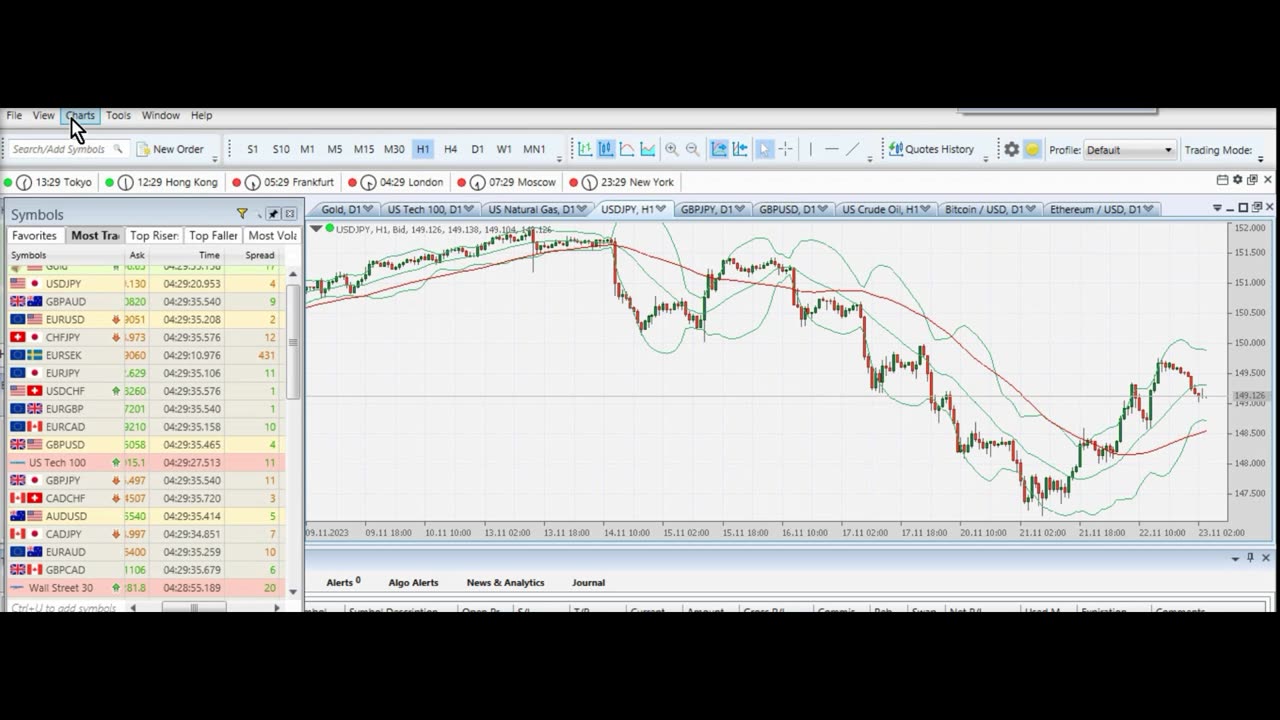Image resolution: width=1280 pixels, height=720 pixels.
Task: Open the Tokyo clock icon
Action: (24, 182)
